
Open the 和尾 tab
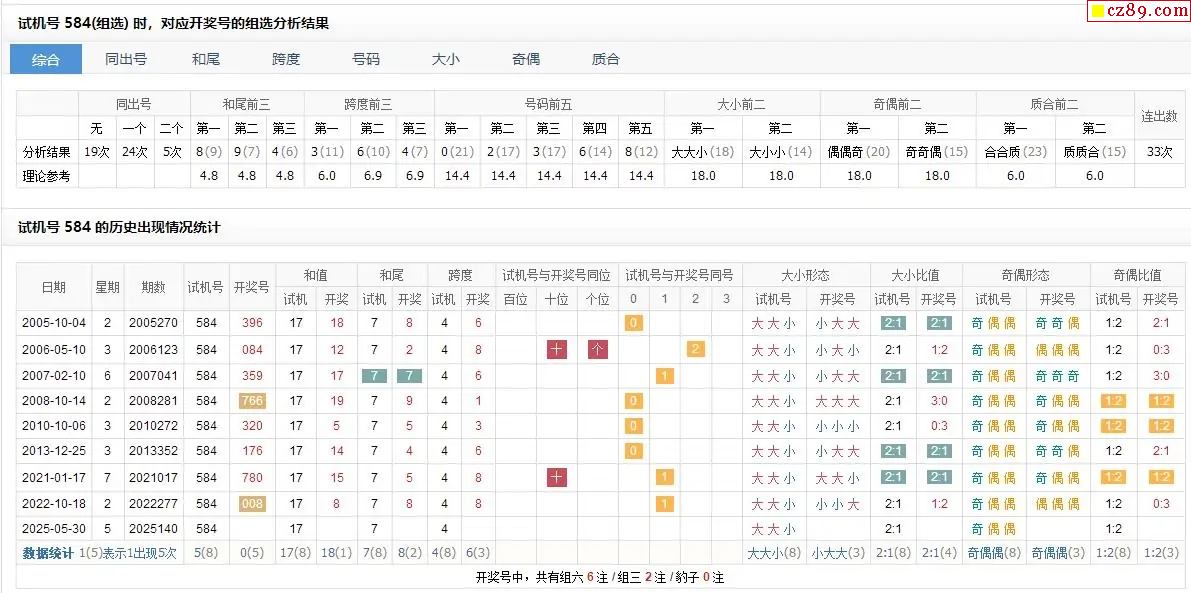coord(206,59)
